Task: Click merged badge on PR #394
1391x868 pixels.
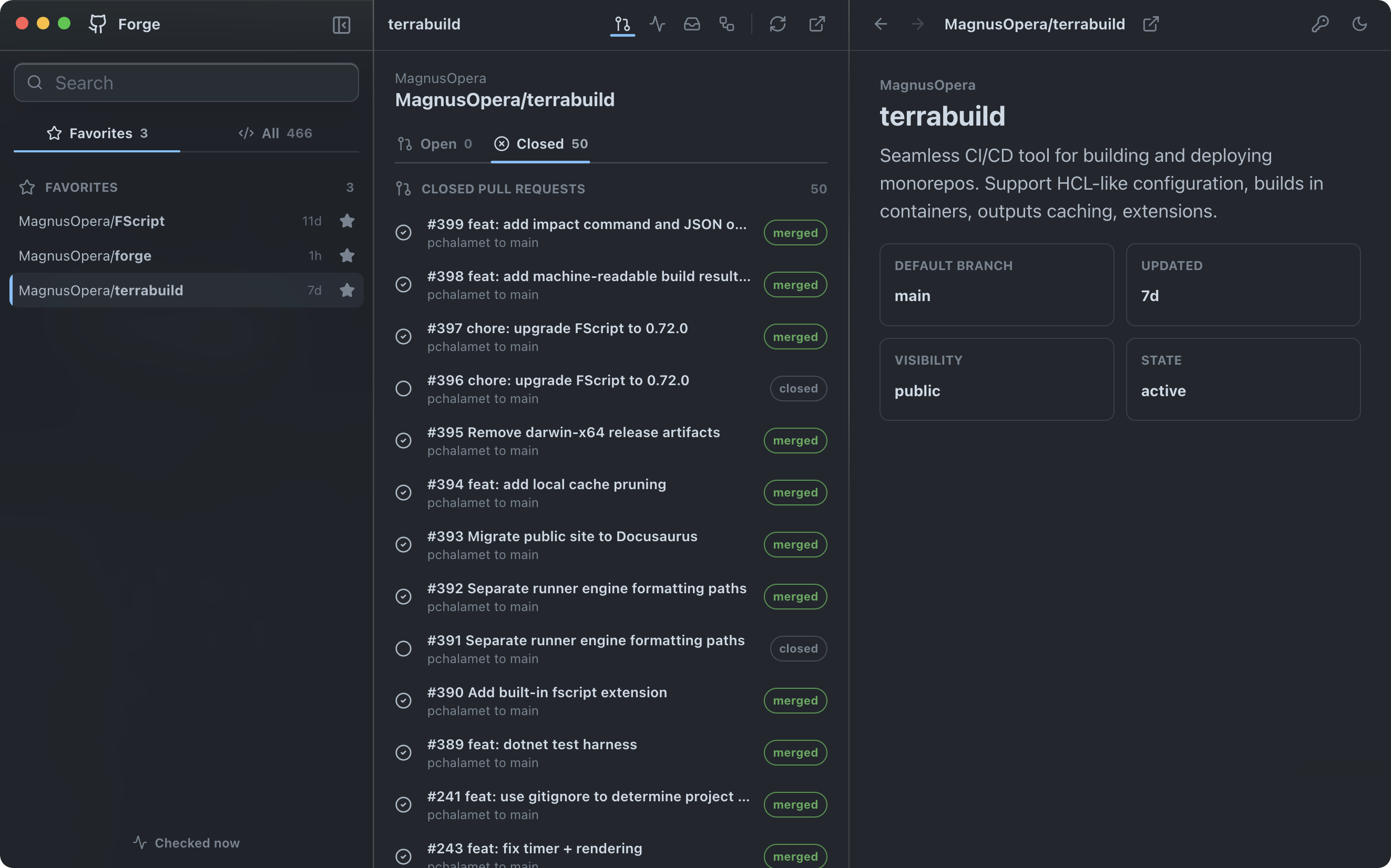Action: click(x=795, y=492)
